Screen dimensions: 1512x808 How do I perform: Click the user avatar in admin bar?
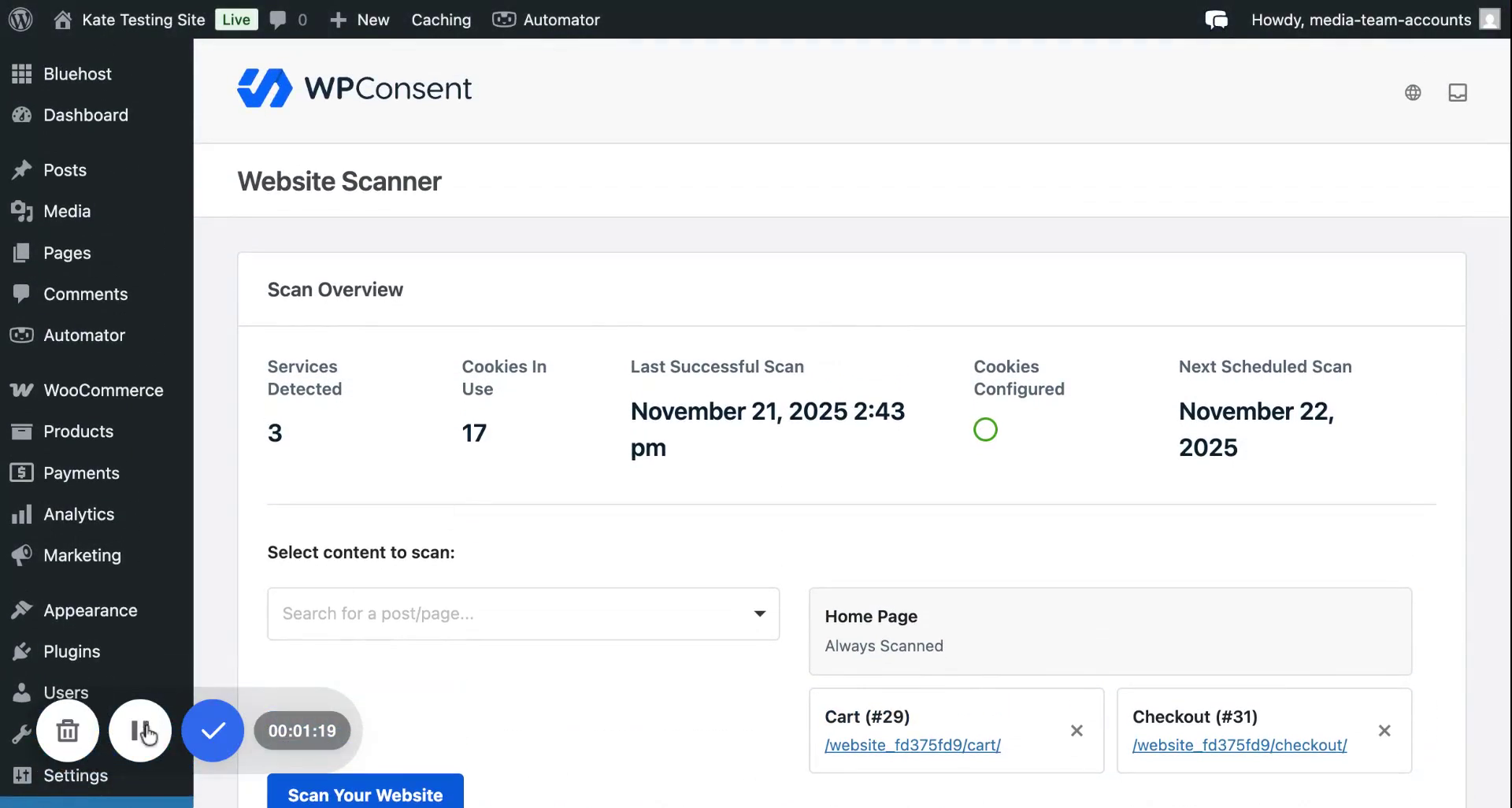pyautogui.click(x=1489, y=20)
